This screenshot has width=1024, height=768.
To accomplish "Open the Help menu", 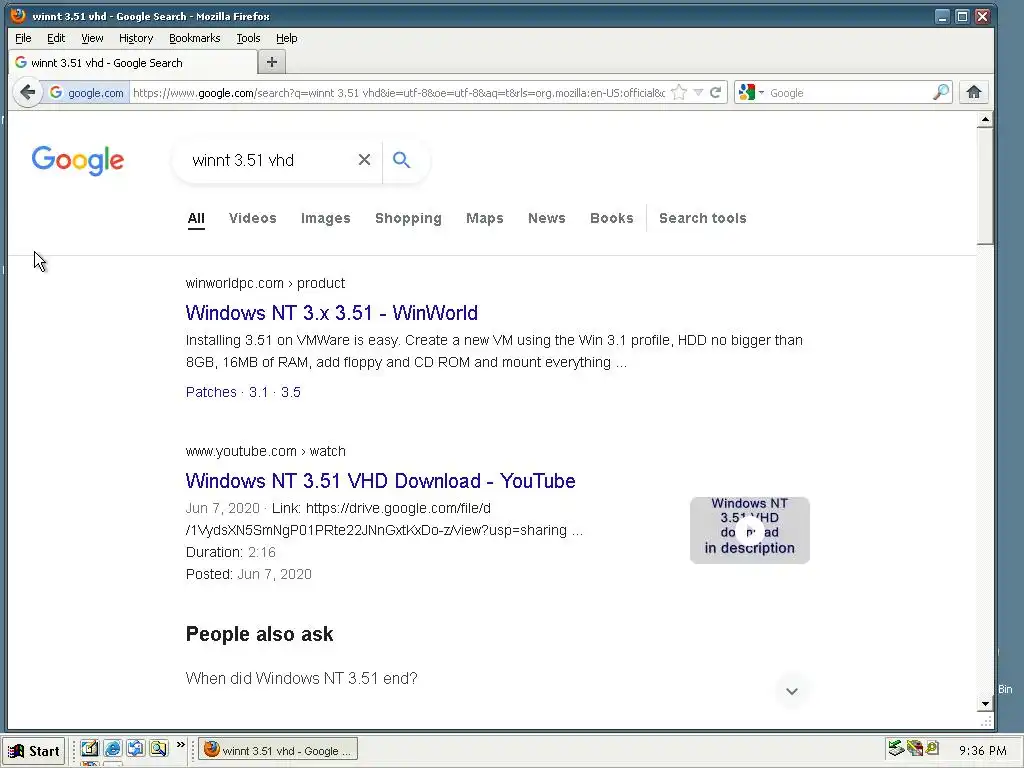I will 287,38.
